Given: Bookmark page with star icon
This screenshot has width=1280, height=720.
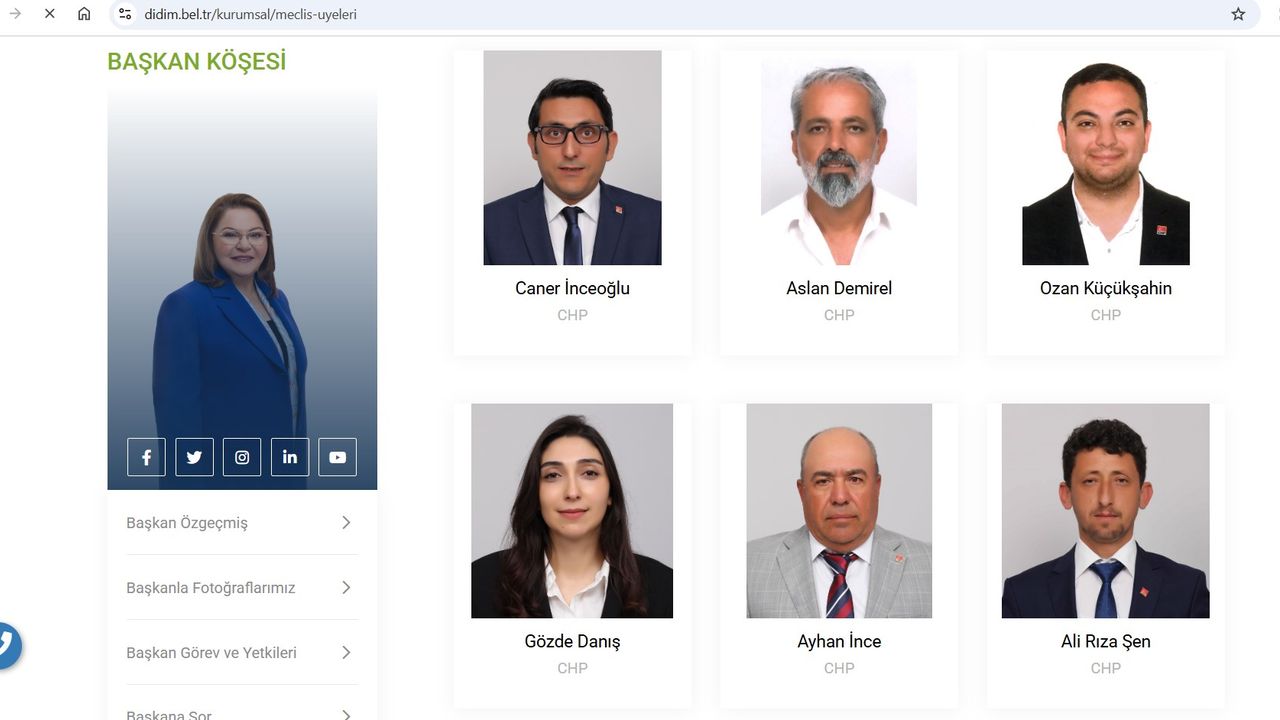Looking at the screenshot, I should click(x=1238, y=14).
